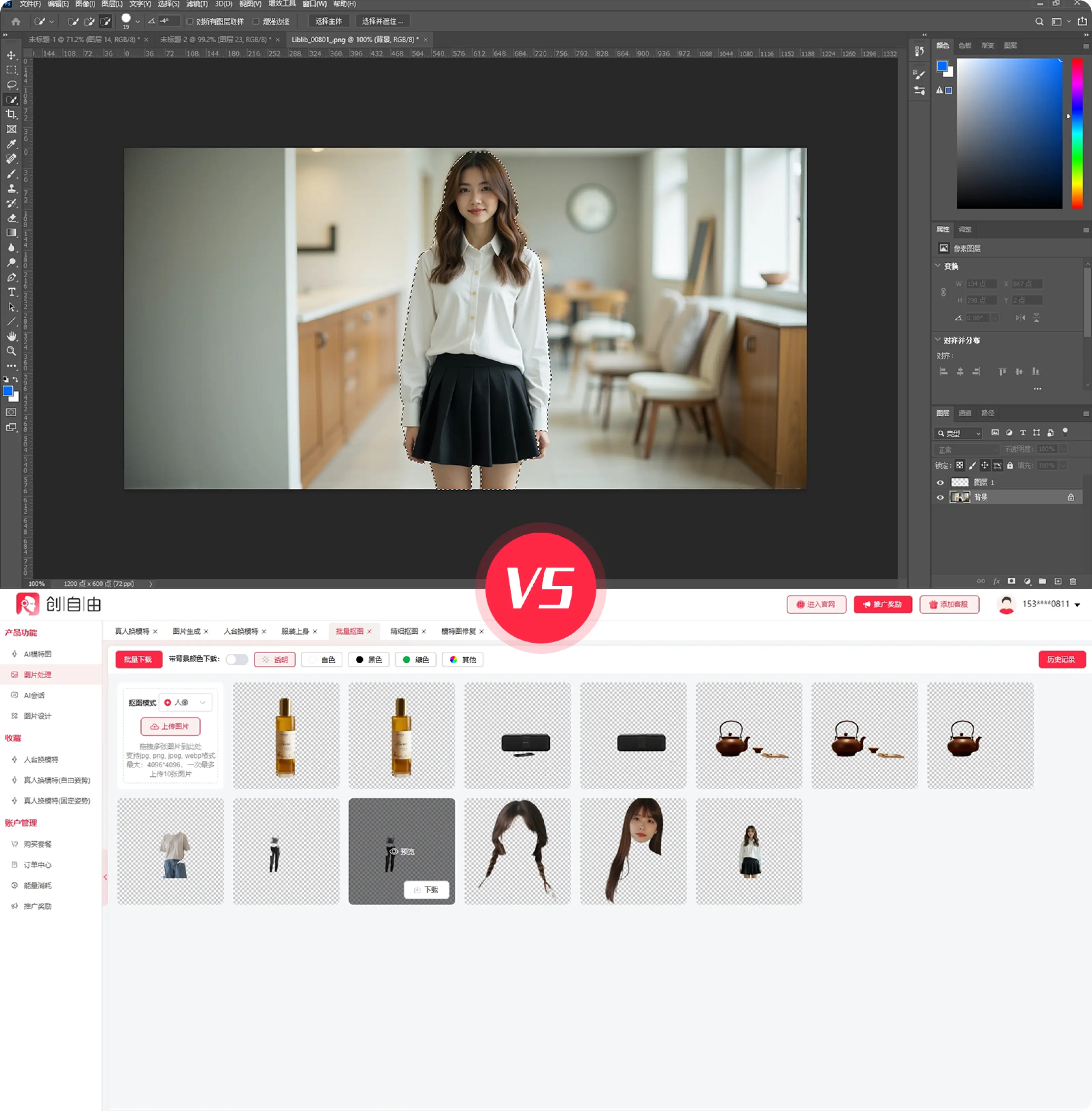Screen dimensions: 1092x1111
Task: Open the account dropdown arrow 153****0811
Action: [1077, 605]
